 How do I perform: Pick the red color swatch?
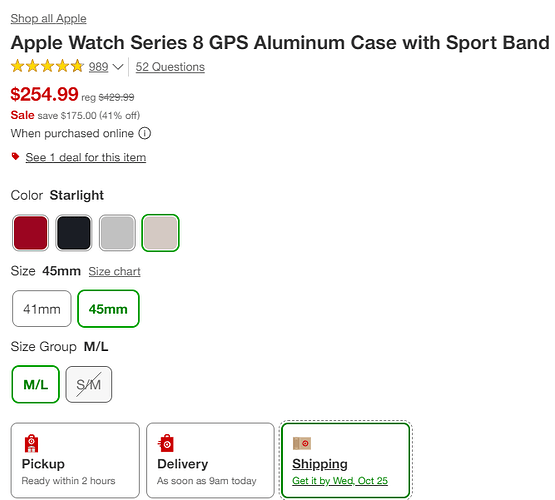tap(30, 232)
